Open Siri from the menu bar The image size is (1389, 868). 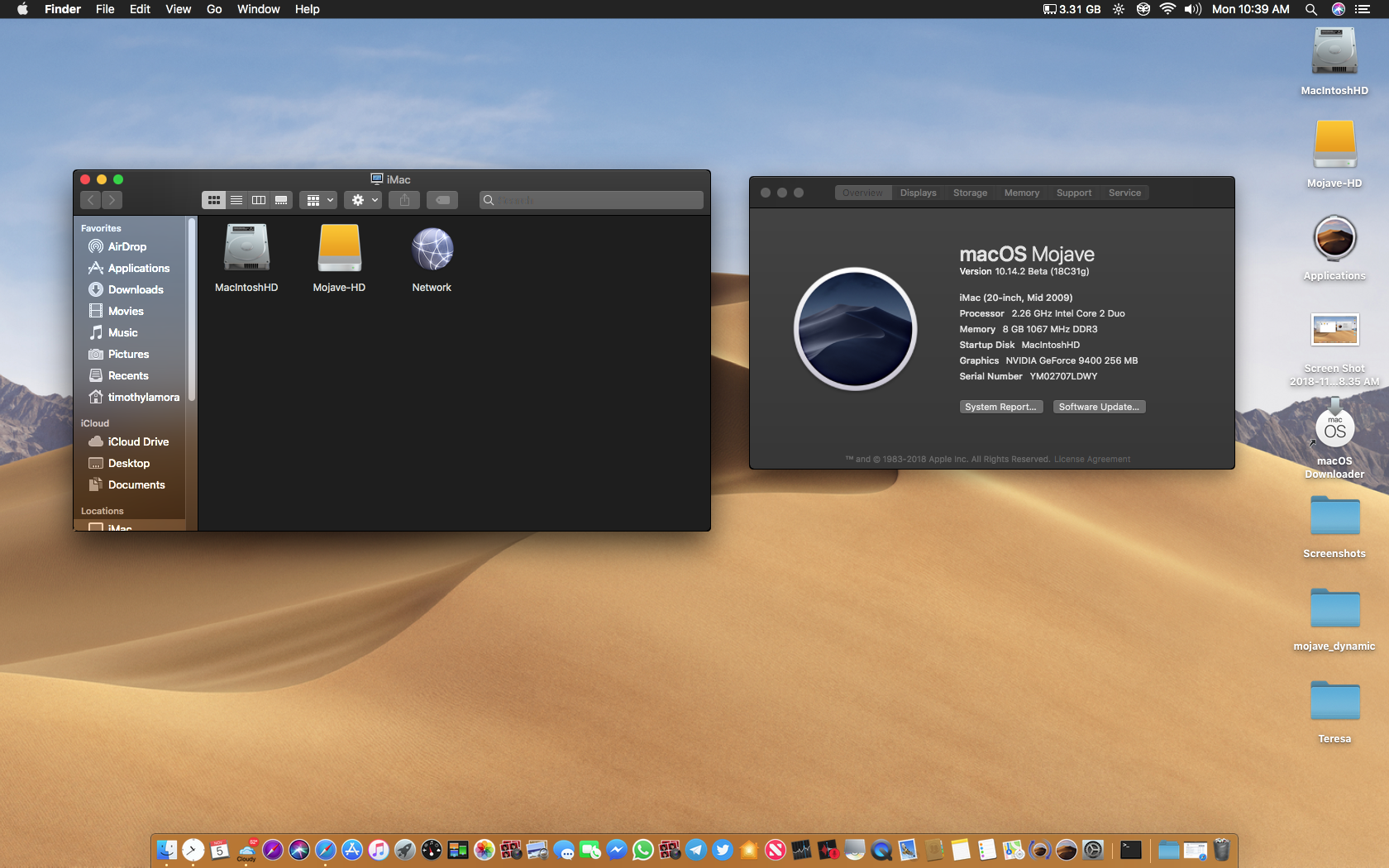1338,9
